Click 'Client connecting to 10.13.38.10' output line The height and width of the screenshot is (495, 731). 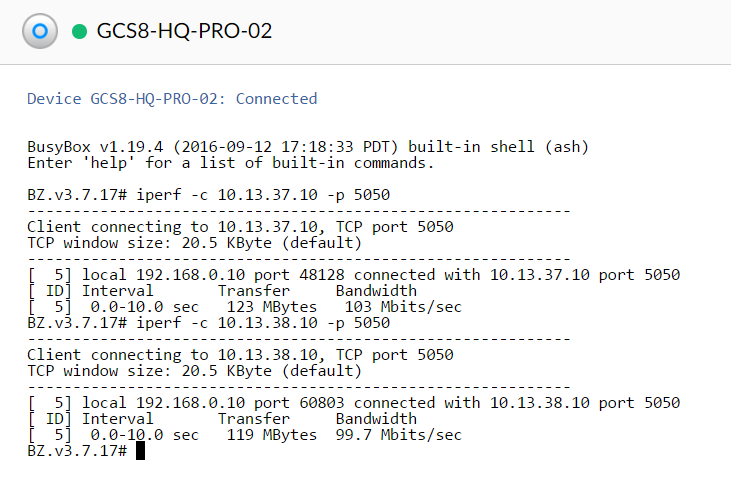pos(240,355)
